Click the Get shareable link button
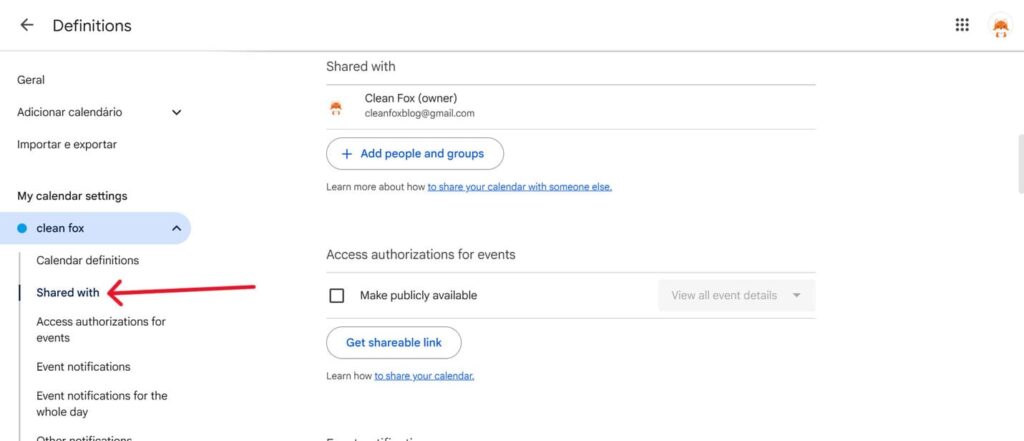The width and height of the screenshot is (1024, 441). pos(394,342)
